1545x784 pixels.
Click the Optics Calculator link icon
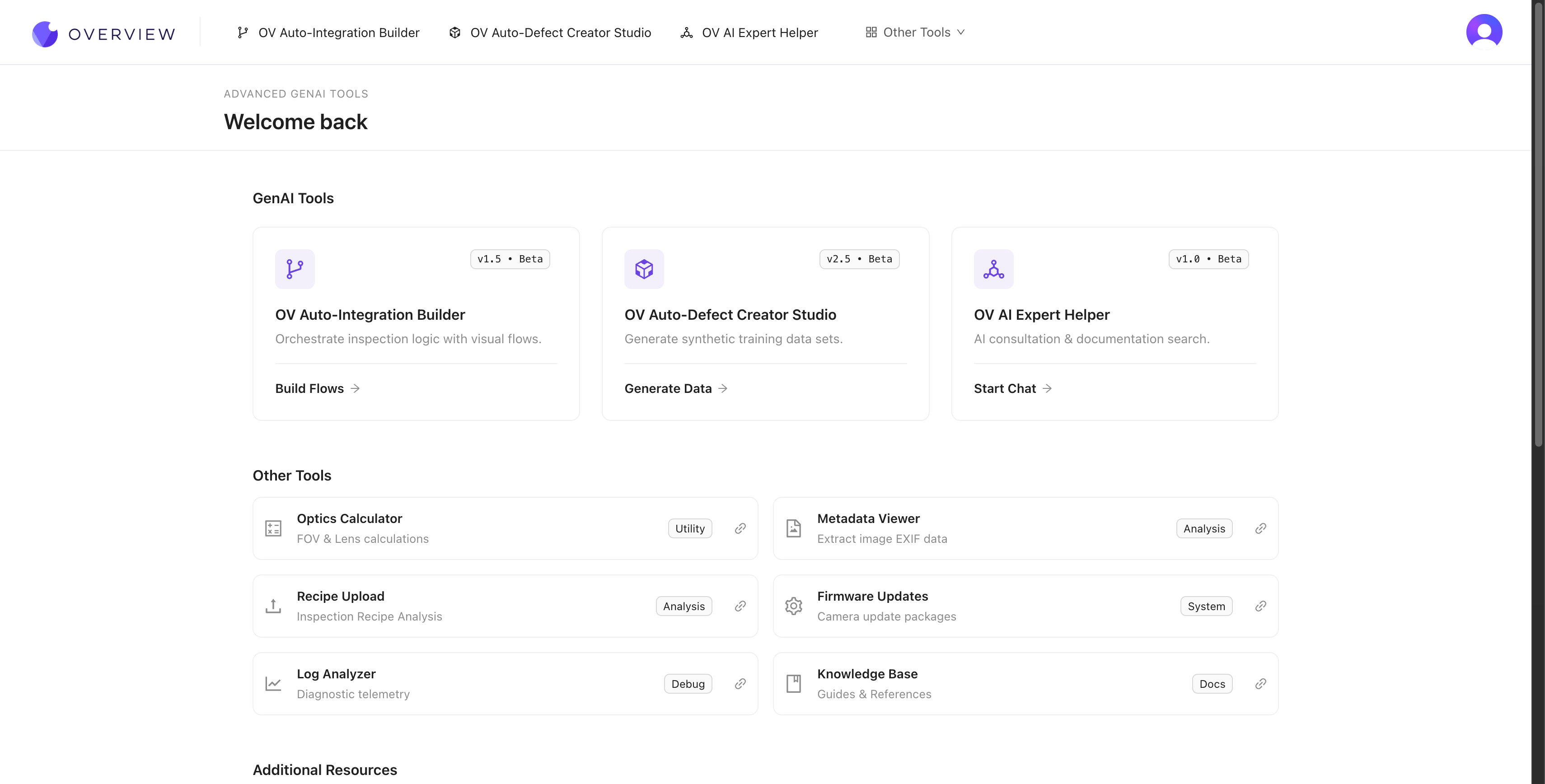pyautogui.click(x=740, y=528)
